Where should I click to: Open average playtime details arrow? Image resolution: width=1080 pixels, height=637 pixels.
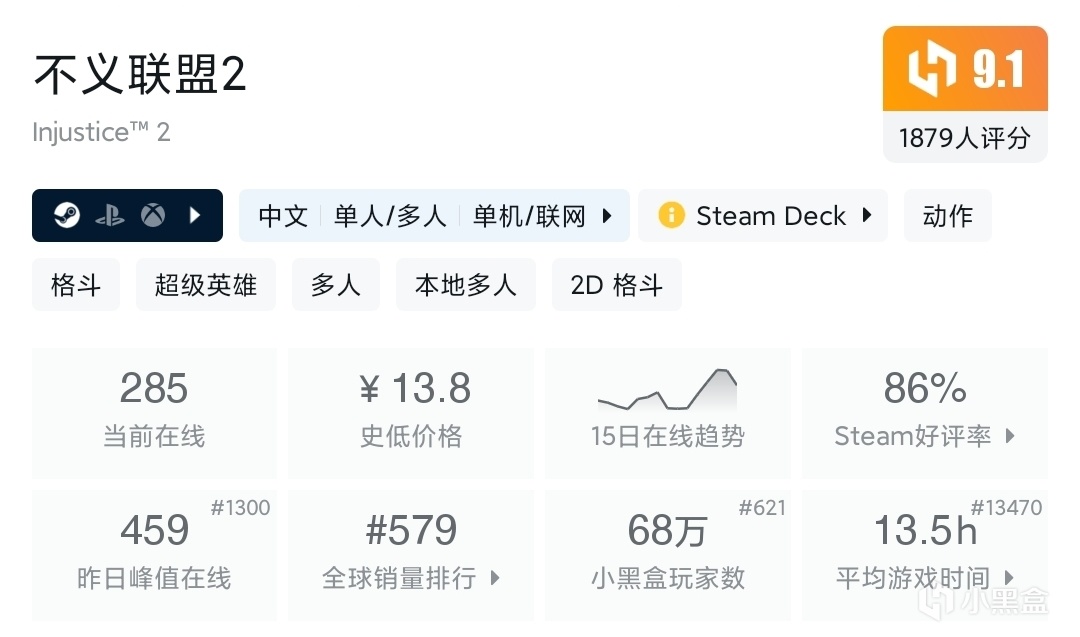click(x=1010, y=578)
